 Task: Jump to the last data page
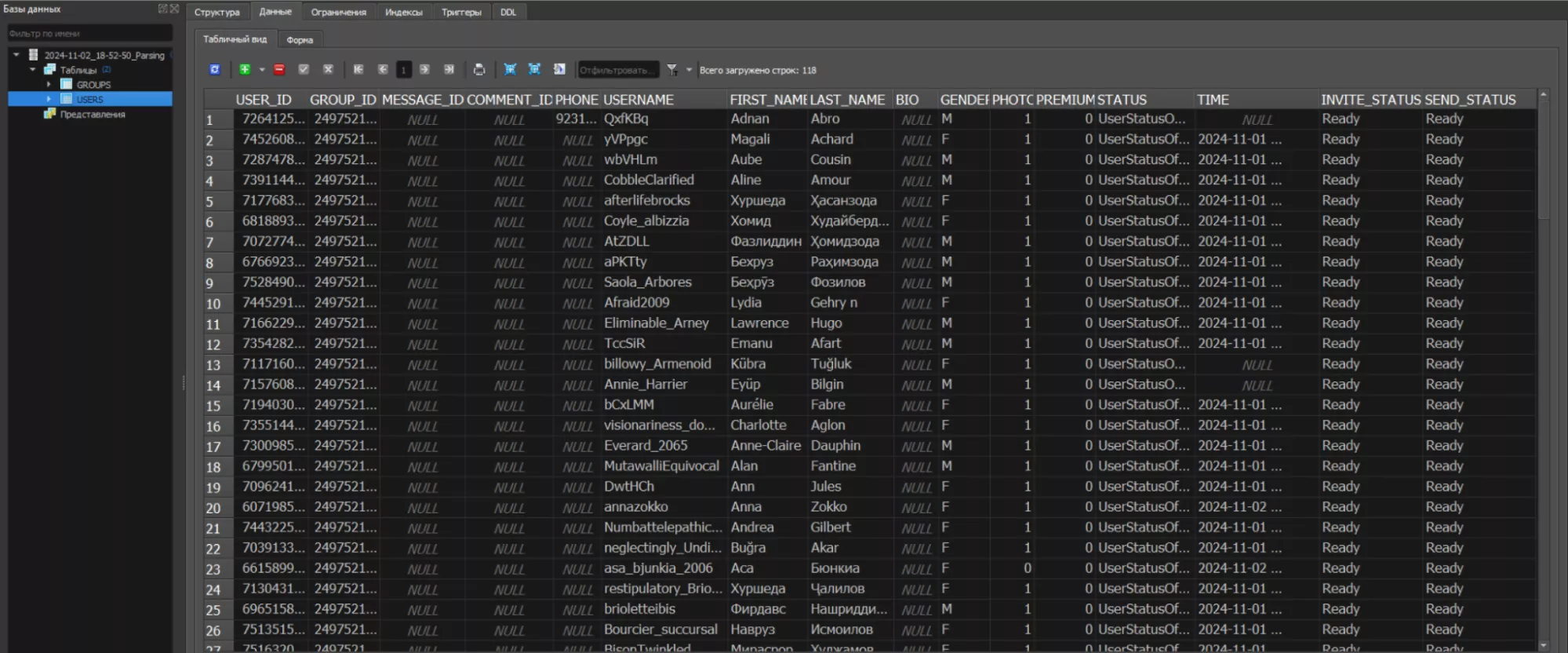point(449,70)
